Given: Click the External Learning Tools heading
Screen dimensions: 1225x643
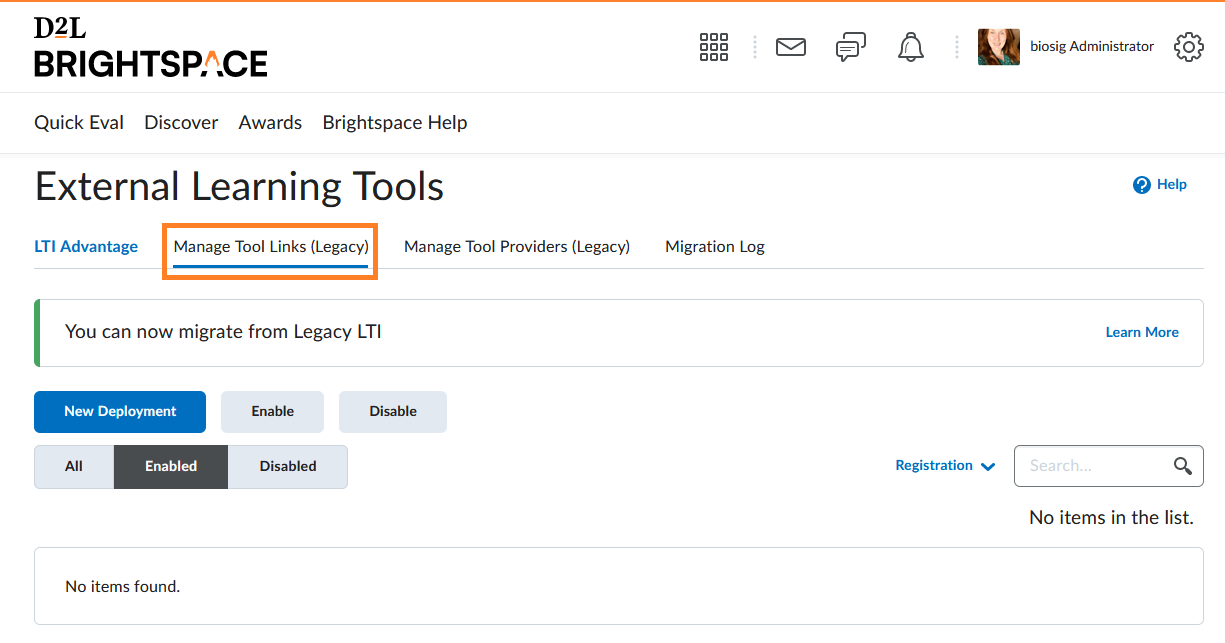Looking at the screenshot, I should pos(239,187).
